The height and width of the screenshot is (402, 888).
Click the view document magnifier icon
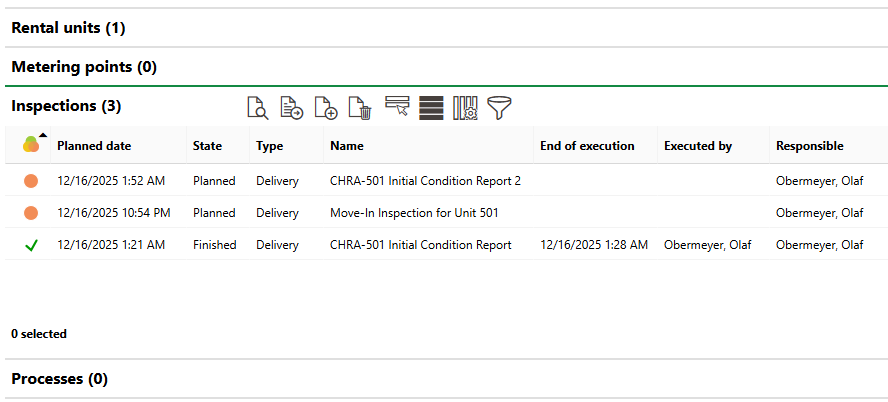tap(258, 108)
